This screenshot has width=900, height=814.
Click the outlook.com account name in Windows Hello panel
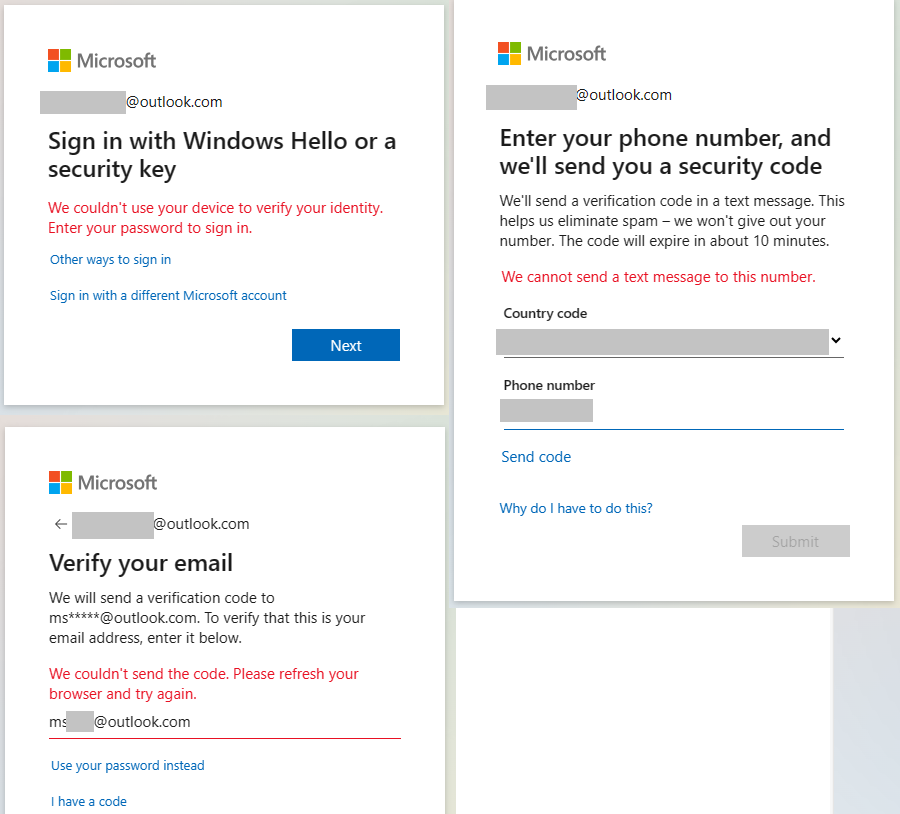pos(131,102)
